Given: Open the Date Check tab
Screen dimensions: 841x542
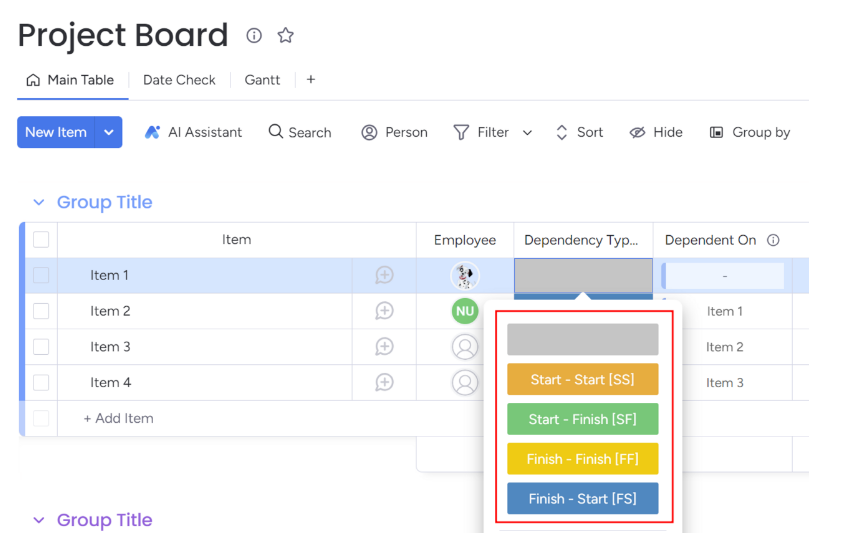Looking at the screenshot, I should click(179, 80).
